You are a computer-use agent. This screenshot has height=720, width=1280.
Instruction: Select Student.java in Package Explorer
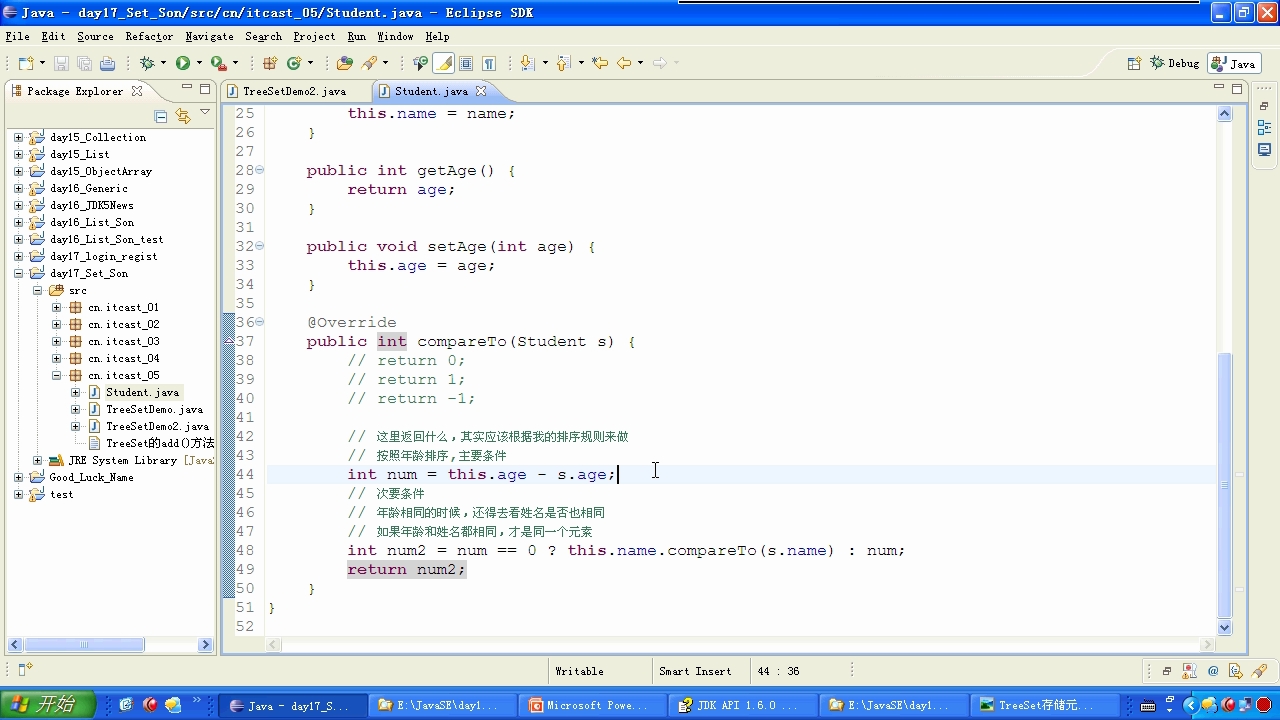[x=142, y=392]
